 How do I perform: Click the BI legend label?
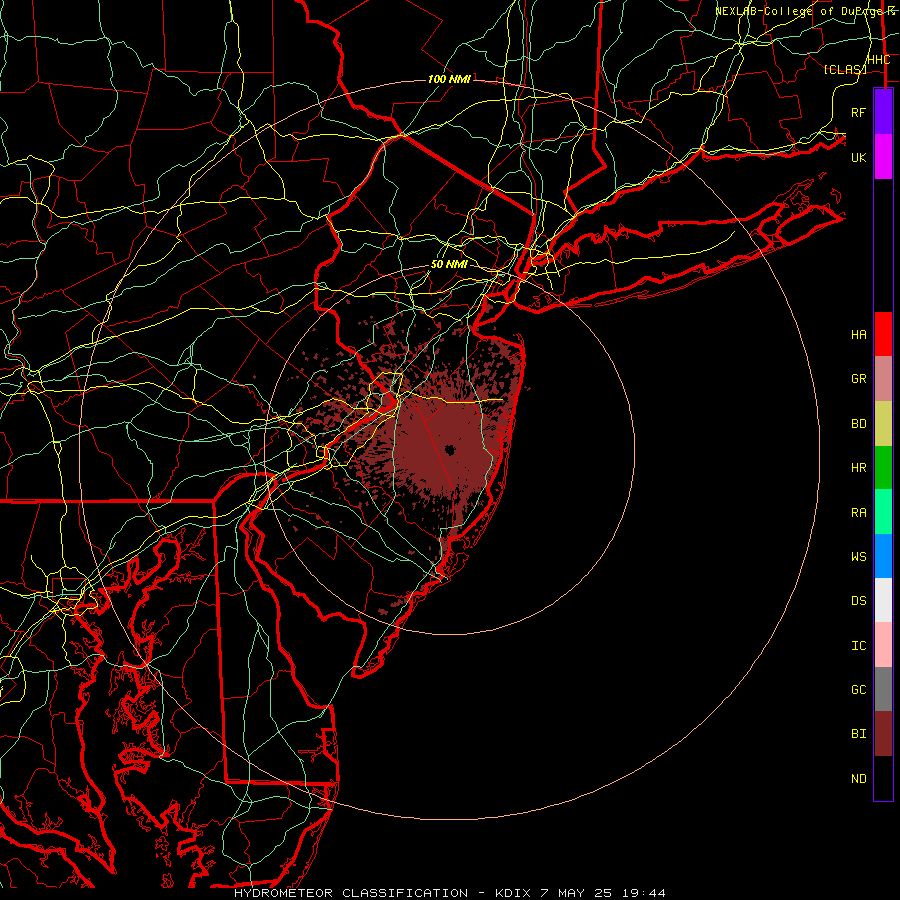pyautogui.click(x=859, y=734)
